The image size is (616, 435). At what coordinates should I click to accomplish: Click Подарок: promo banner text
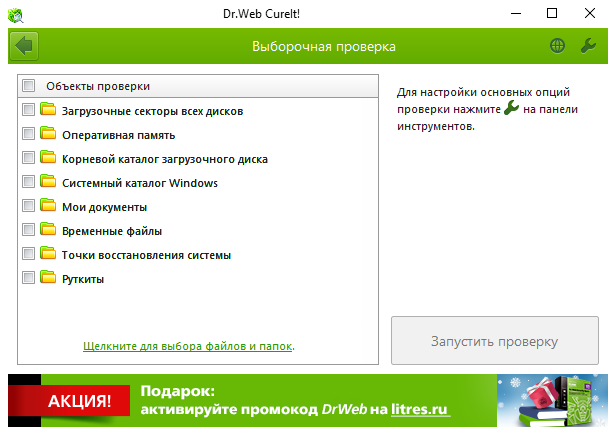coord(178,391)
